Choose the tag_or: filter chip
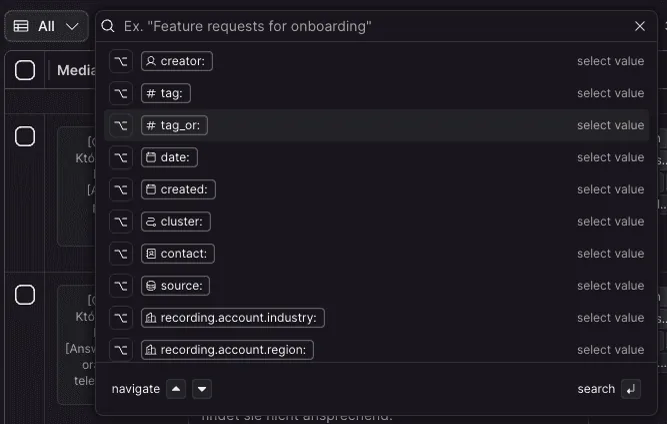 coord(174,125)
